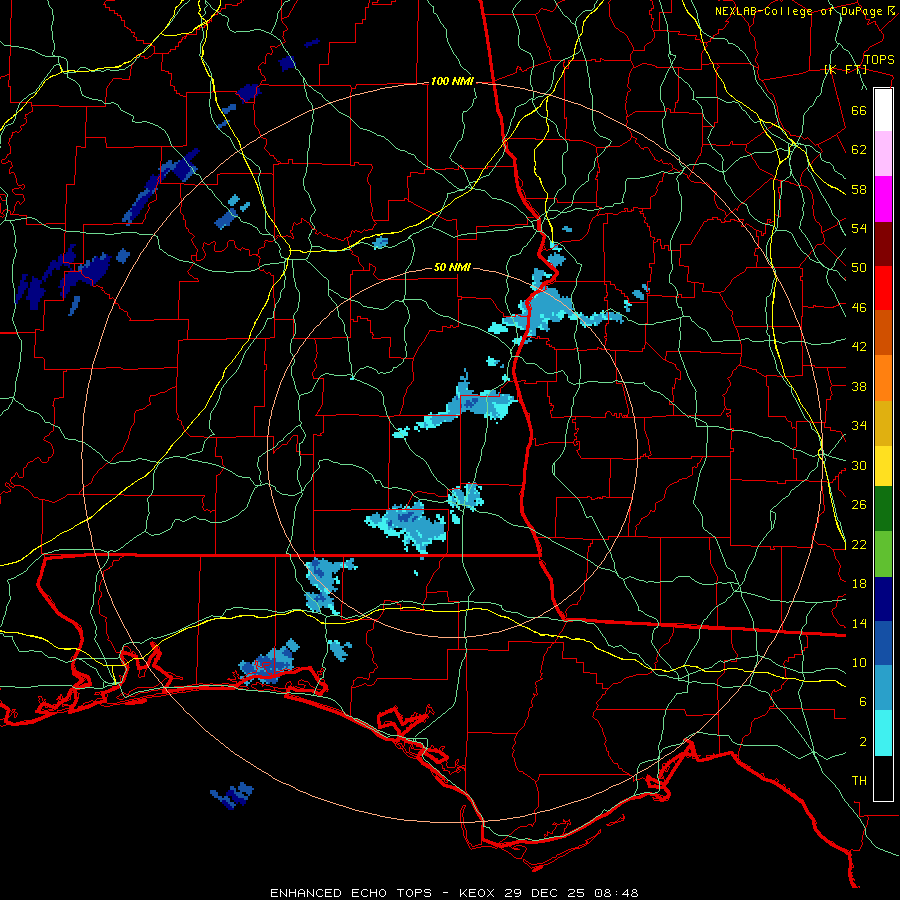Select the 46 legend value

[859, 308]
